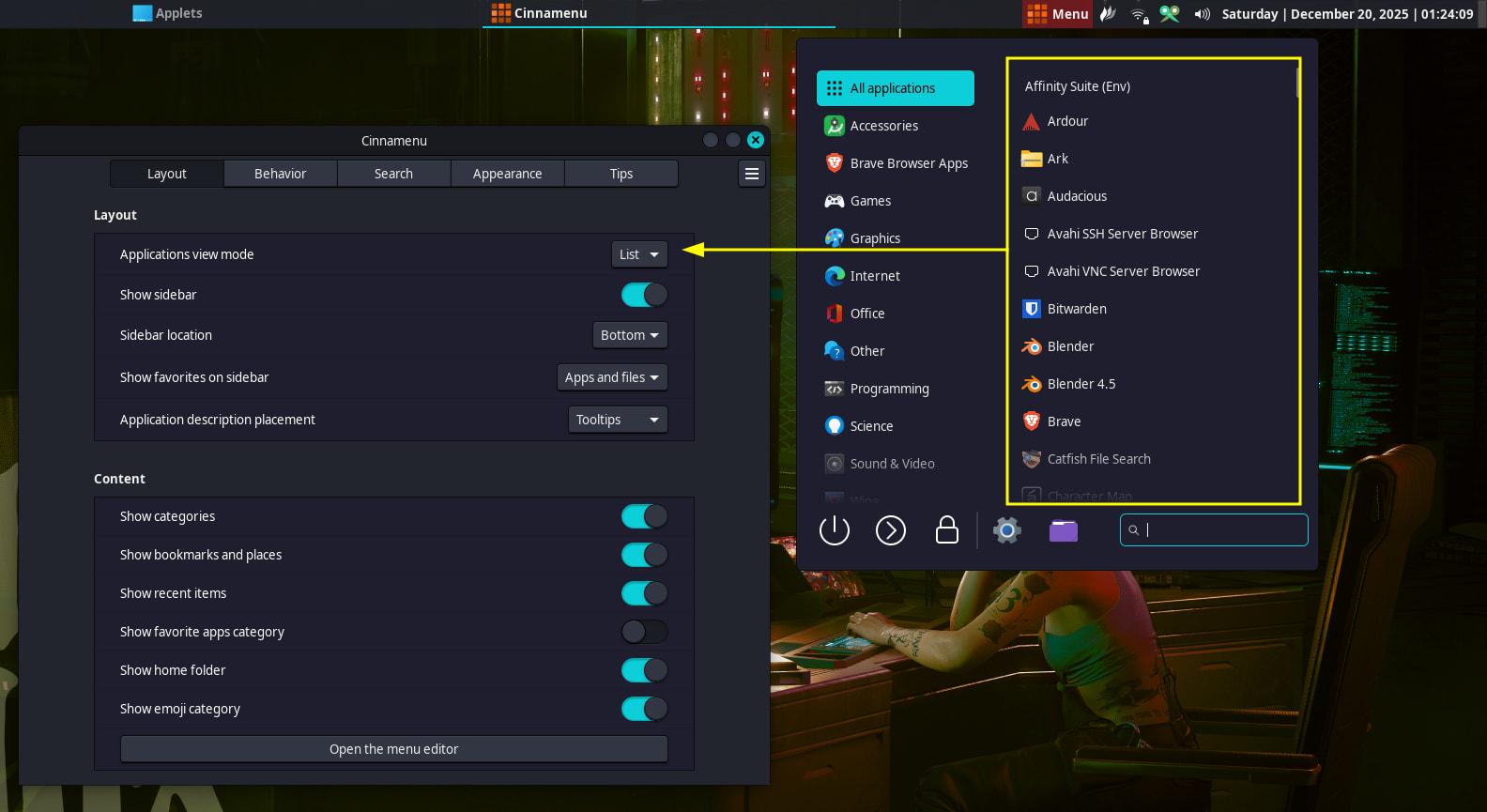The width and height of the screenshot is (1487, 812).
Task: Open the purple home folder icon
Action: (x=1063, y=530)
